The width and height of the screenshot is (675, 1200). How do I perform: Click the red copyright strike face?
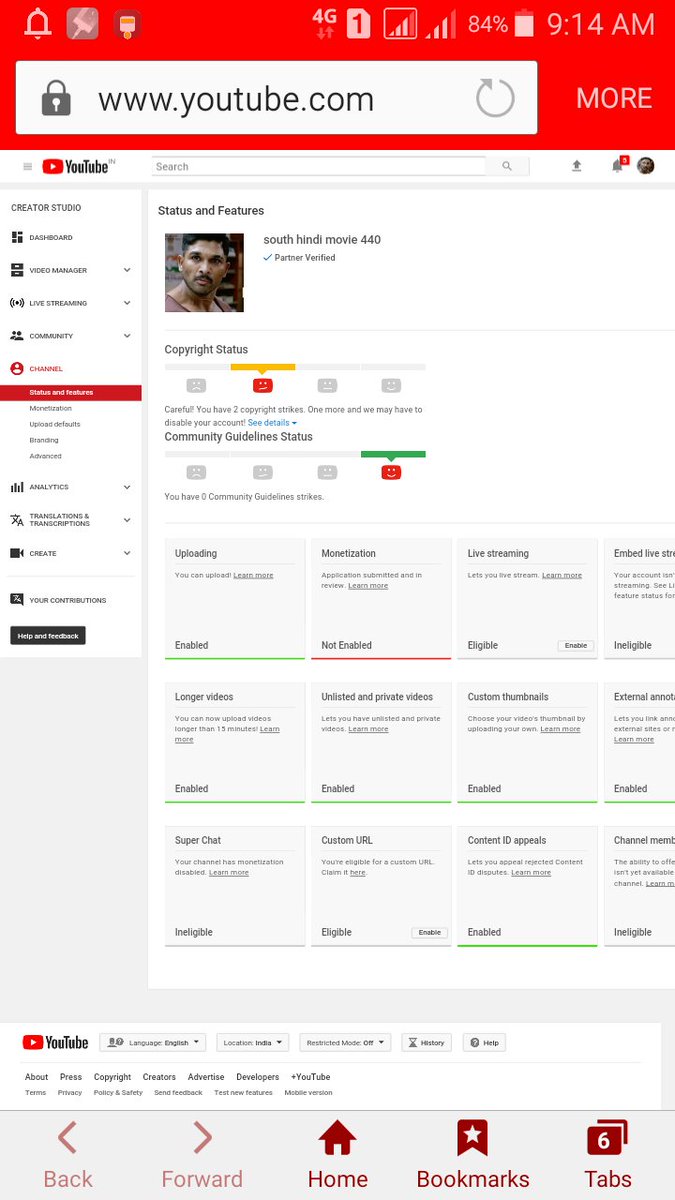pyautogui.click(x=262, y=385)
